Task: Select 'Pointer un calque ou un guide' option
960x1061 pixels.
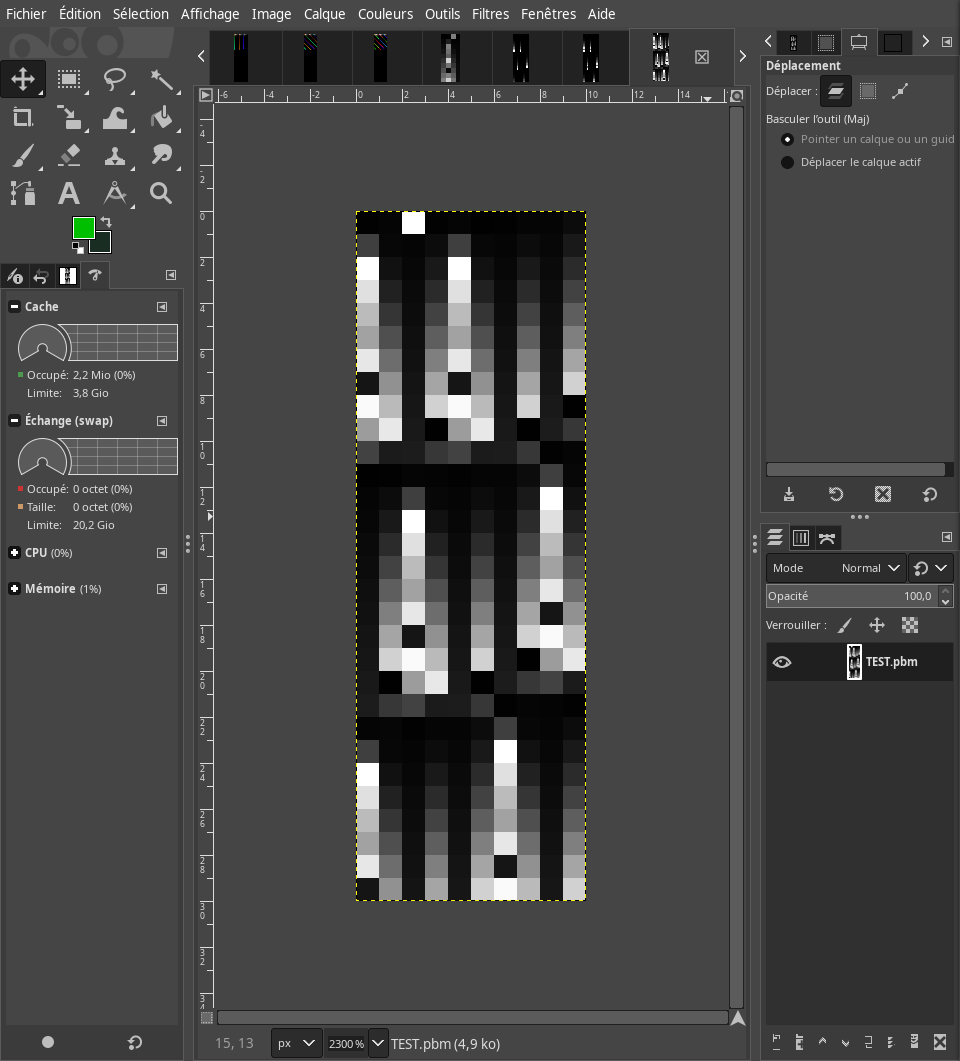Action: point(788,139)
